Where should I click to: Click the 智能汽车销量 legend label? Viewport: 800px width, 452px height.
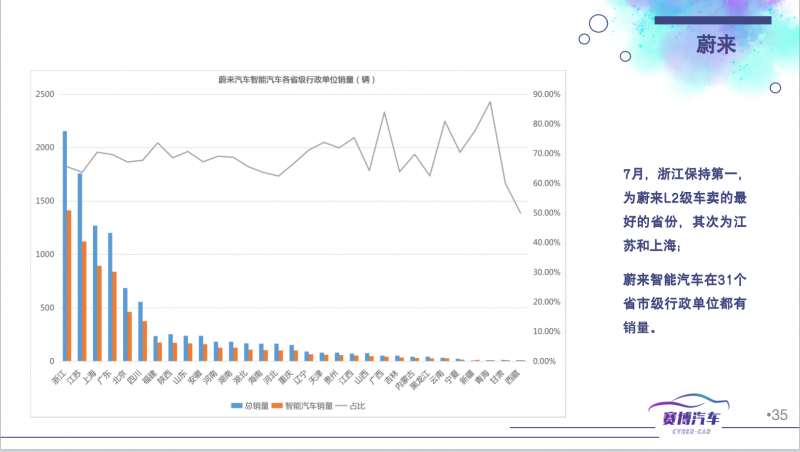coord(309,406)
